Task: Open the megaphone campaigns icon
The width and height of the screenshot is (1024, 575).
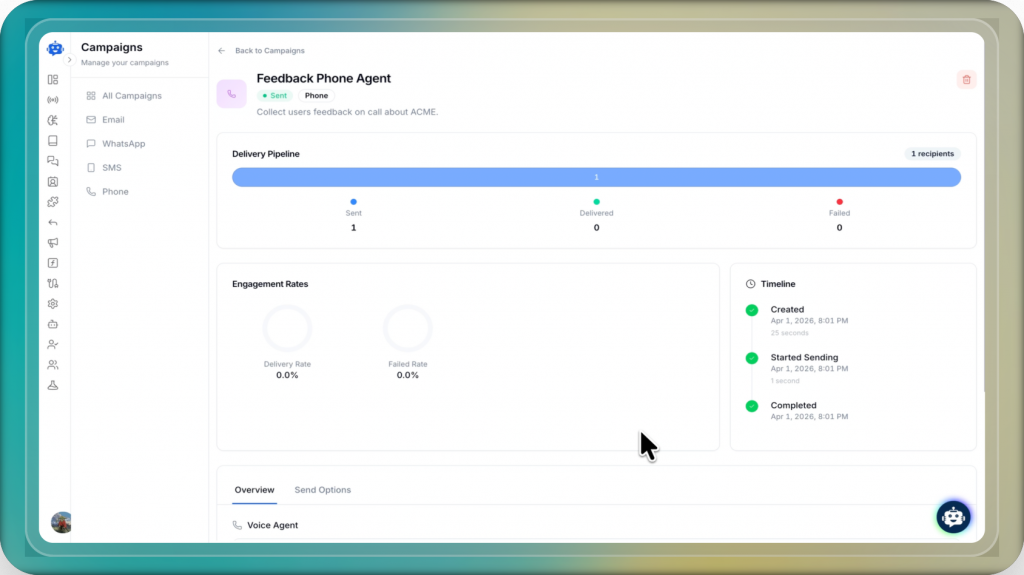Action: point(53,243)
